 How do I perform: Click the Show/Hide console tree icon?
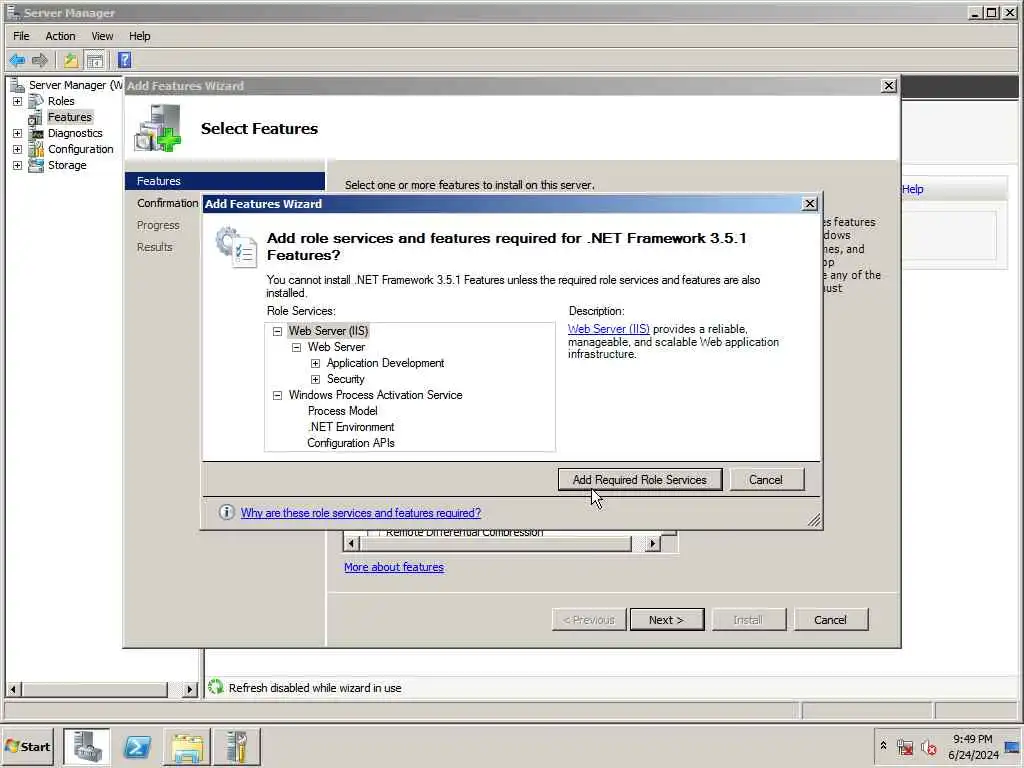tap(95, 61)
